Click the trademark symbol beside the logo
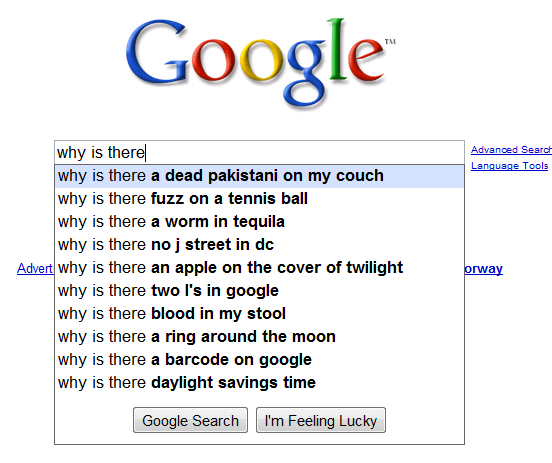 click(x=390, y=42)
